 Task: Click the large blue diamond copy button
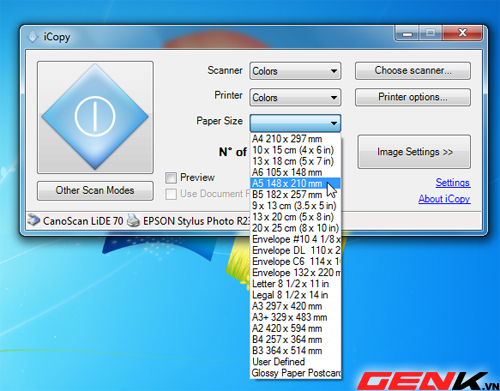(95, 117)
